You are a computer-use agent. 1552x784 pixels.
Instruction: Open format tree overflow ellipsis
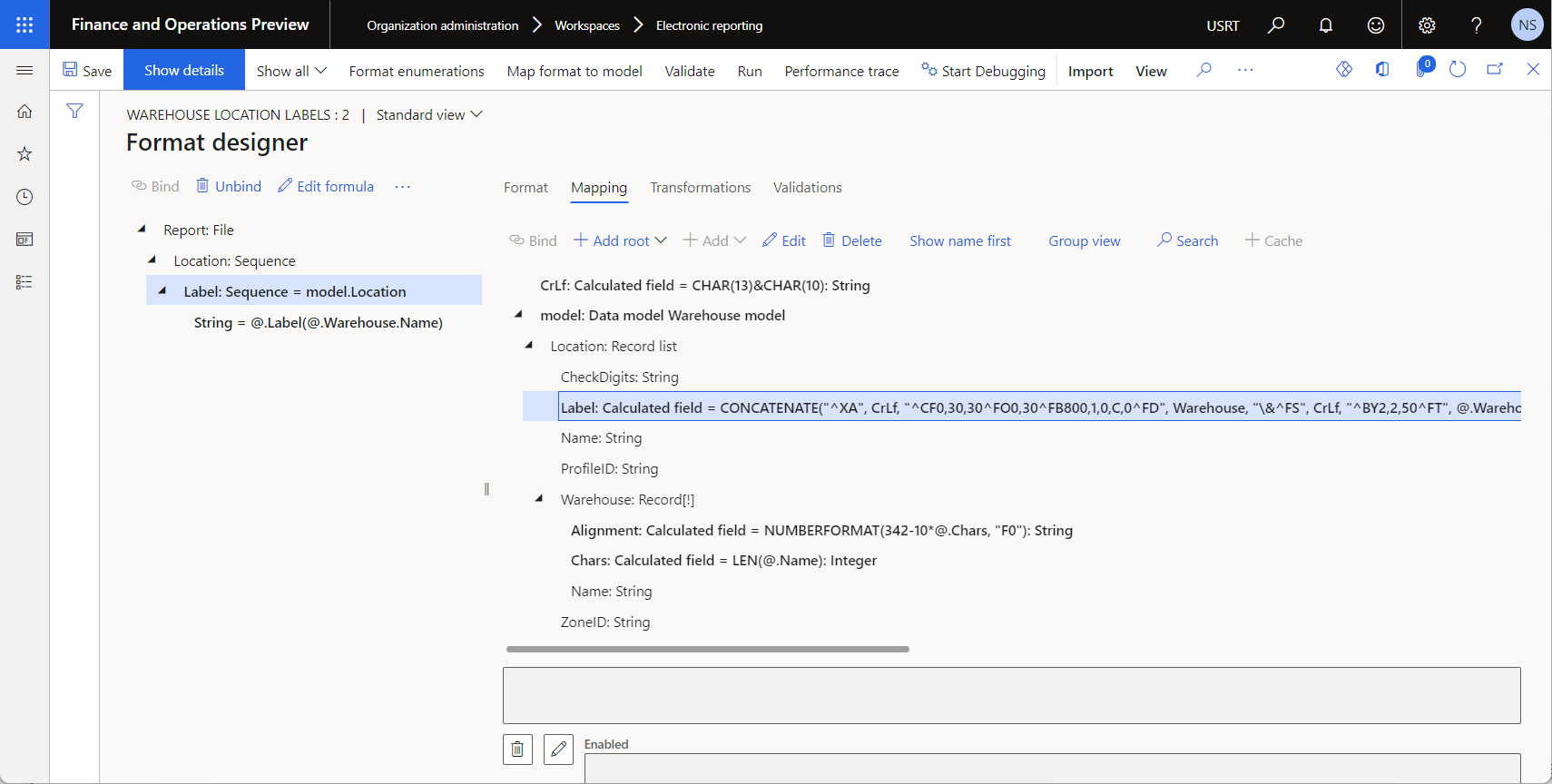point(402,186)
